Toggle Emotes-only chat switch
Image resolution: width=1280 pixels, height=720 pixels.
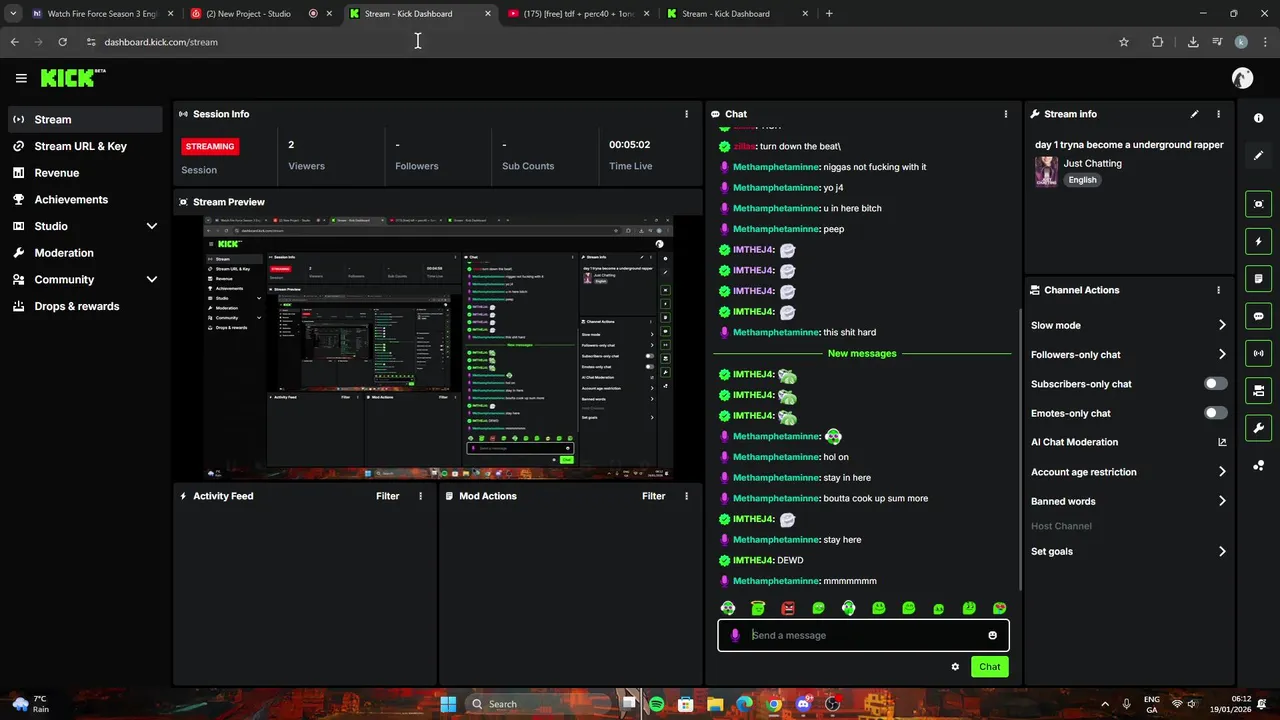pyautogui.click(x=1215, y=413)
